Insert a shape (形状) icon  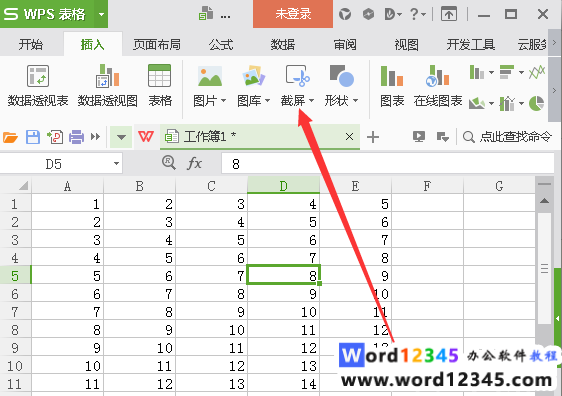coord(342,76)
